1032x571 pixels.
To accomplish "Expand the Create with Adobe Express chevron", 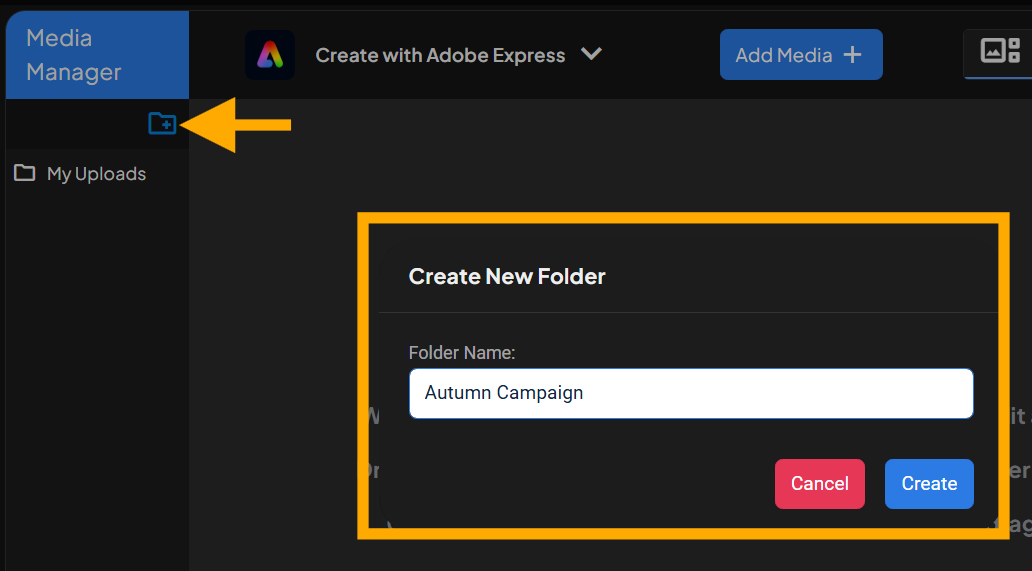I will tap(592, 54).
